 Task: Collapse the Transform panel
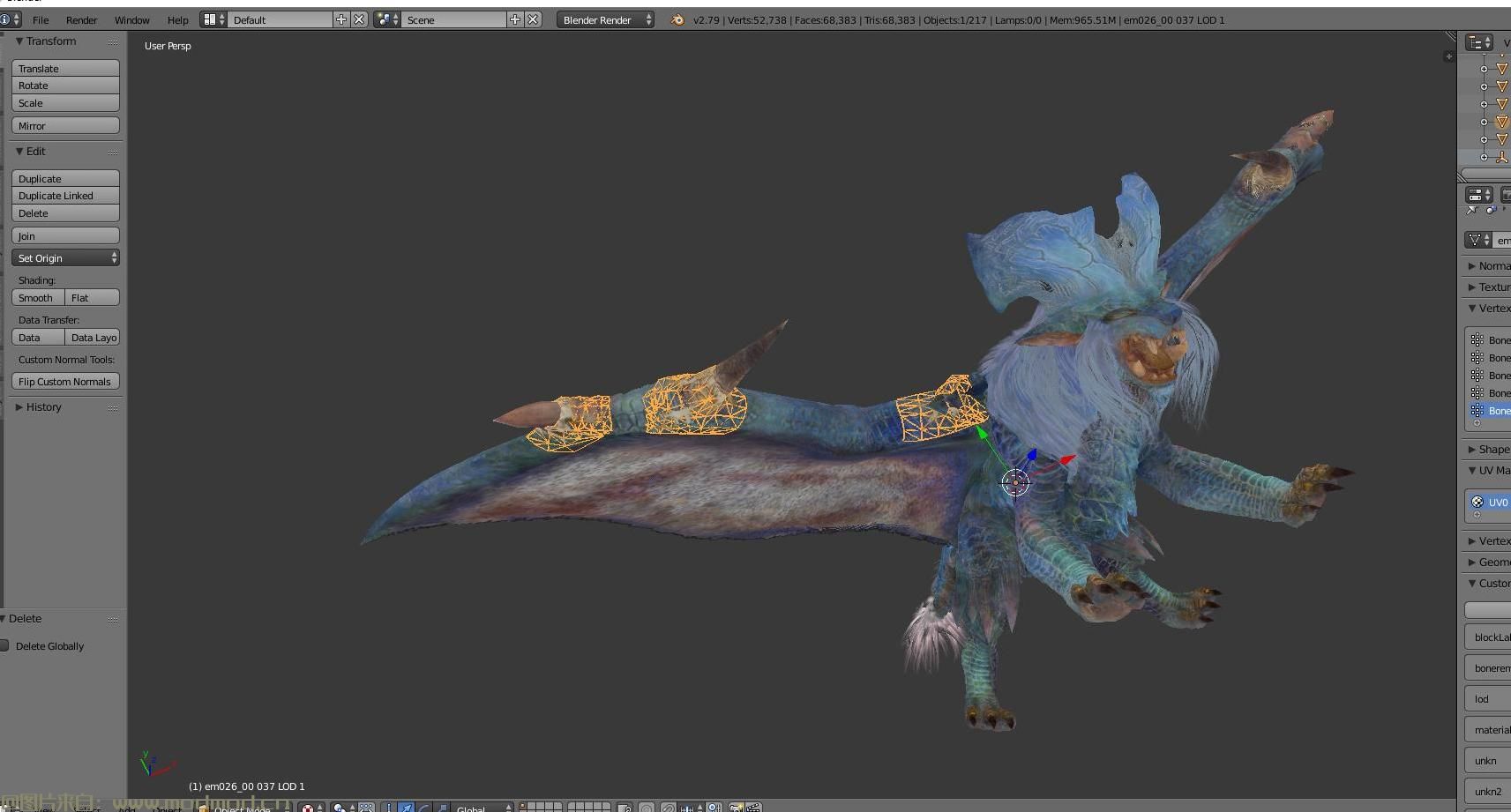click(x=20, y=41)
